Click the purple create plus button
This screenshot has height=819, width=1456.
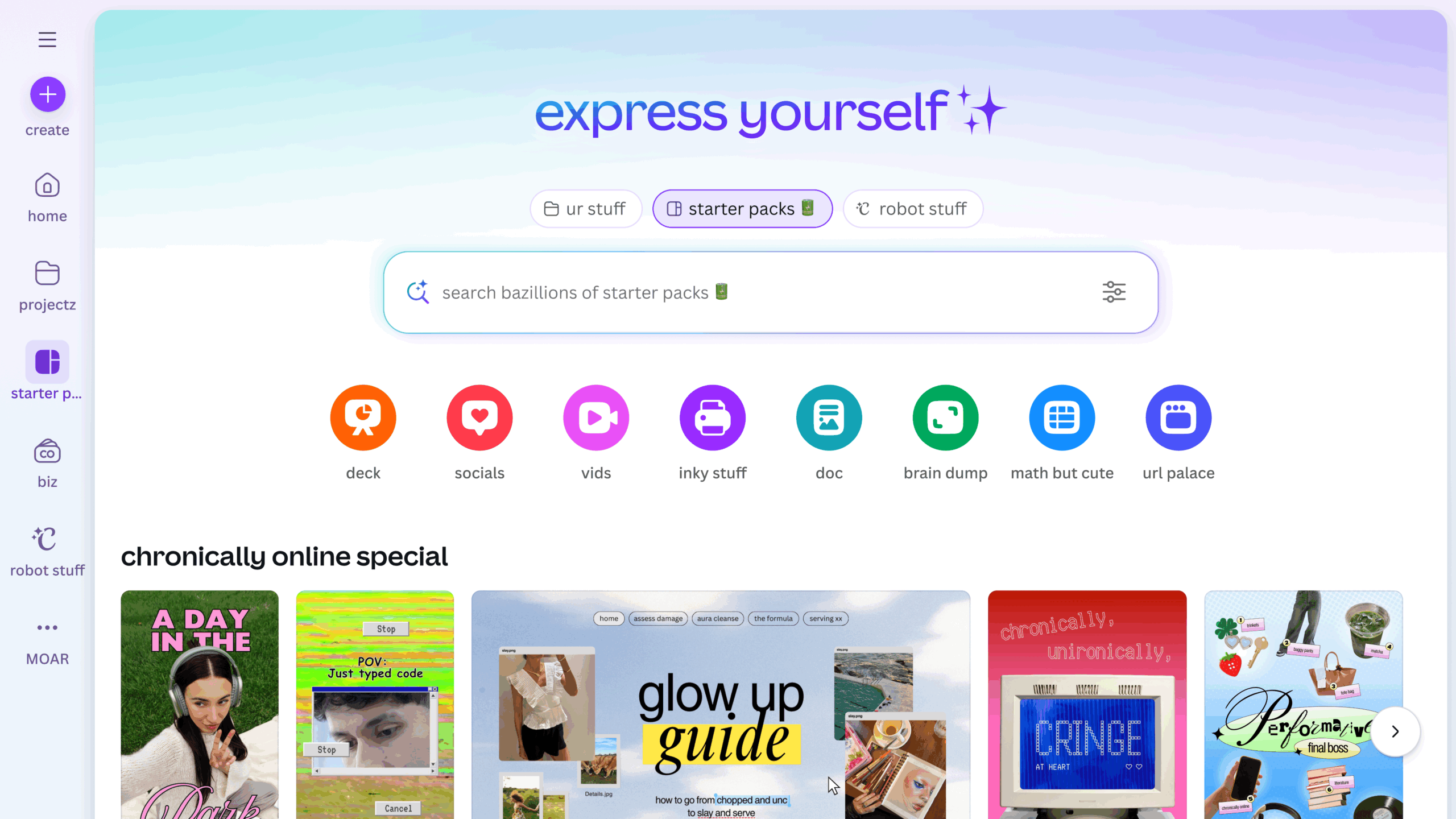48,94
